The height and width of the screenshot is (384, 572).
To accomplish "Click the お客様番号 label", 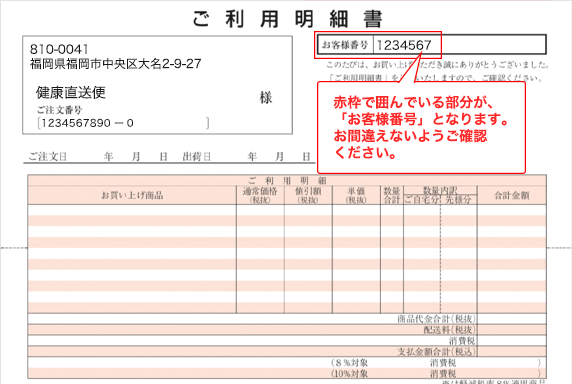I will [x=345, y=45].
